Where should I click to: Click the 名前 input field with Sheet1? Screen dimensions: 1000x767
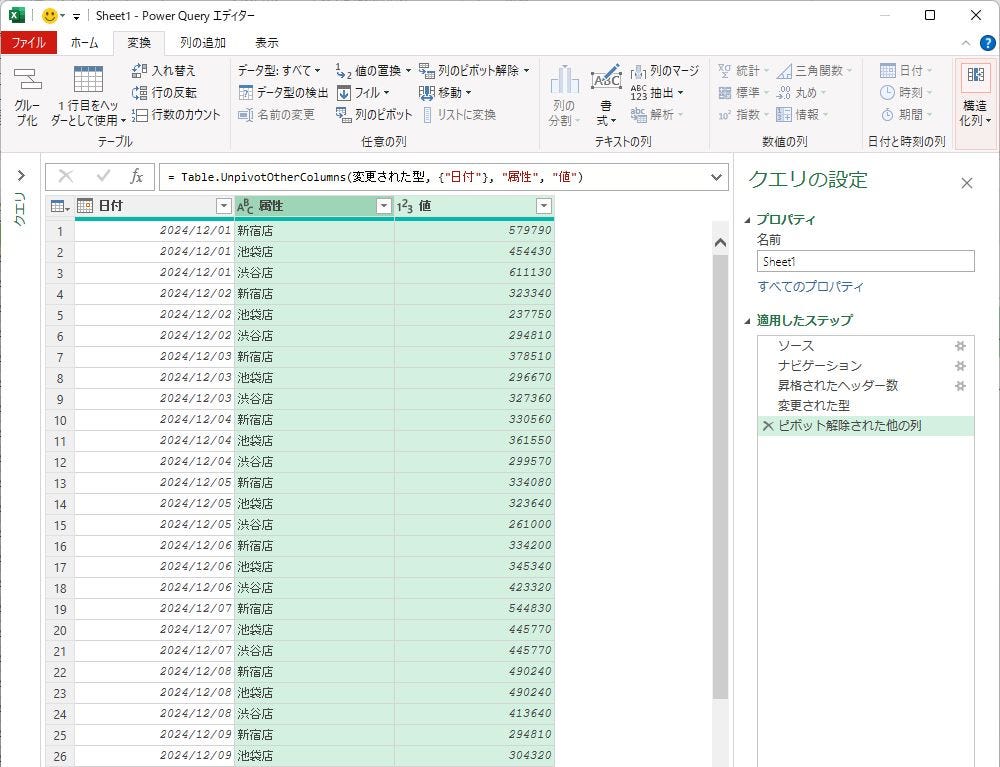[x=865, y=261]
